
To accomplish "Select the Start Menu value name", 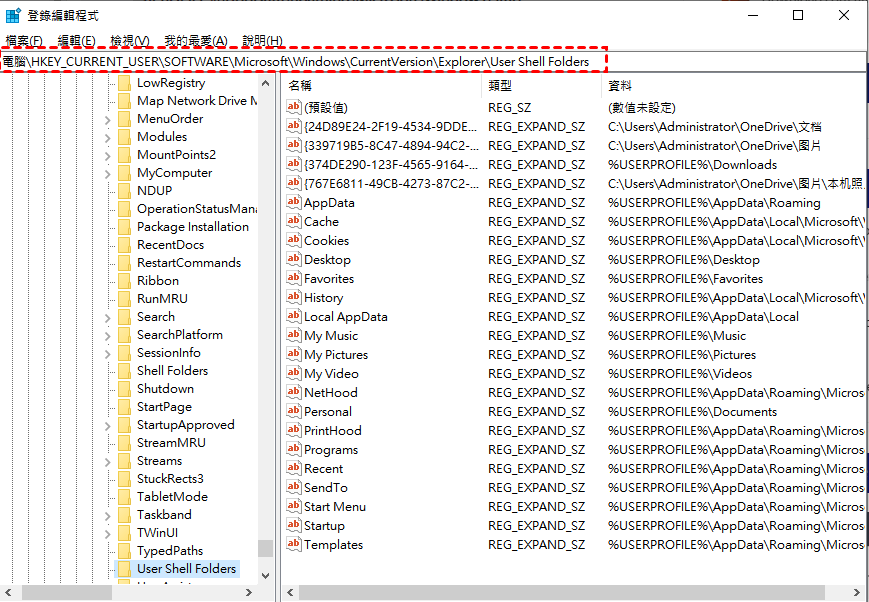I will (x=335, y=507).
